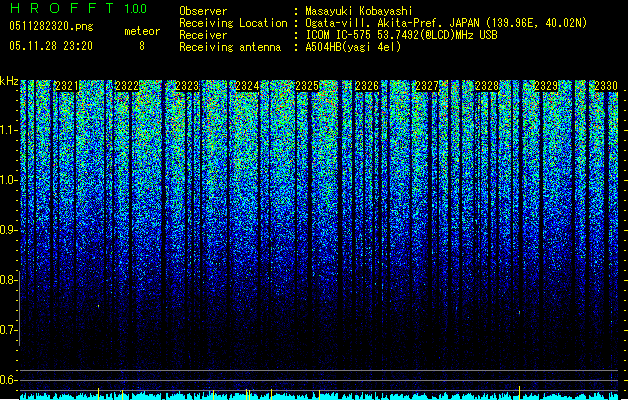Click the 0.8 kHz axis label
629x400 pixels.
click(x=7, y=280)
